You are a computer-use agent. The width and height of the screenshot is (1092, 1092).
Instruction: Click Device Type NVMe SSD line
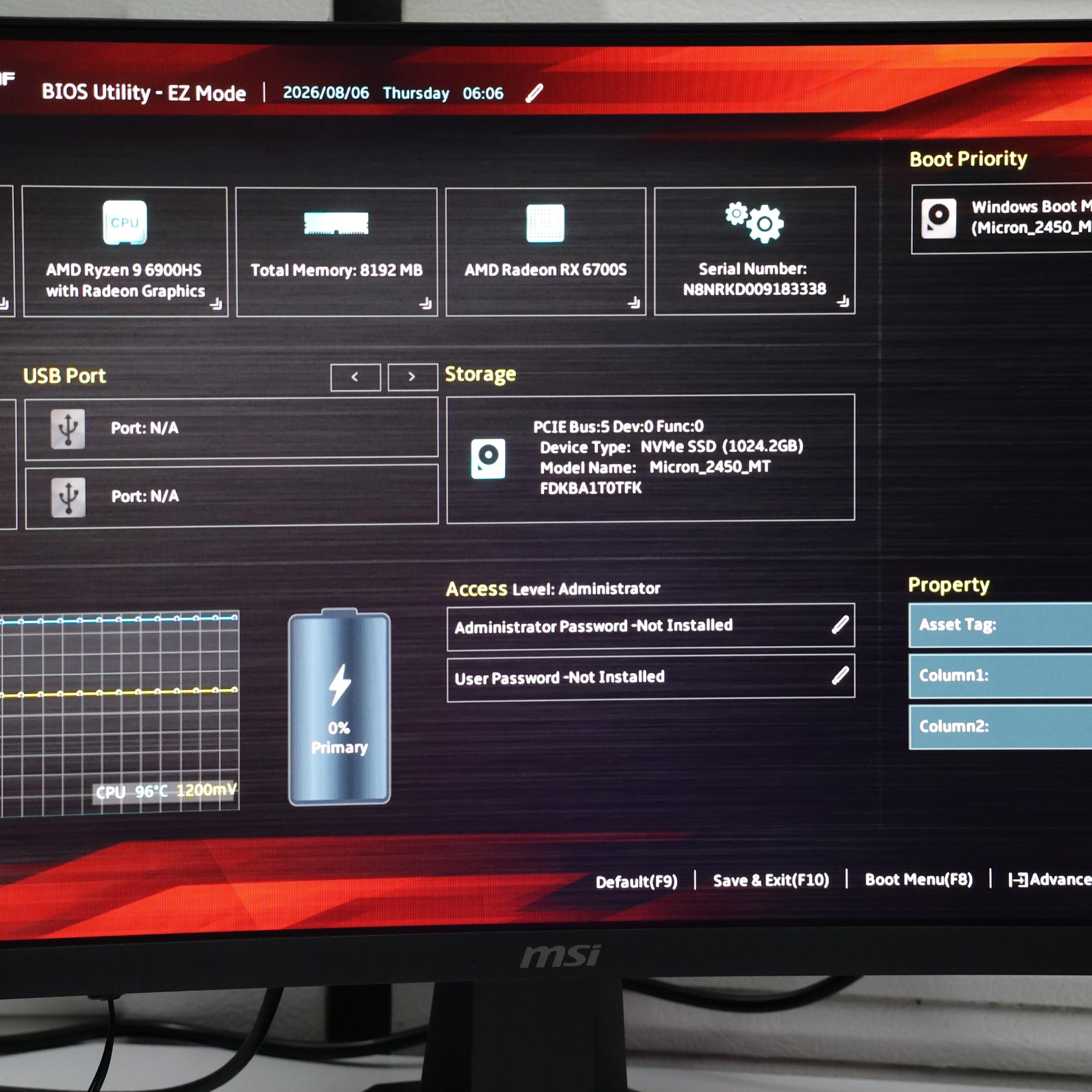click(671, 446)
